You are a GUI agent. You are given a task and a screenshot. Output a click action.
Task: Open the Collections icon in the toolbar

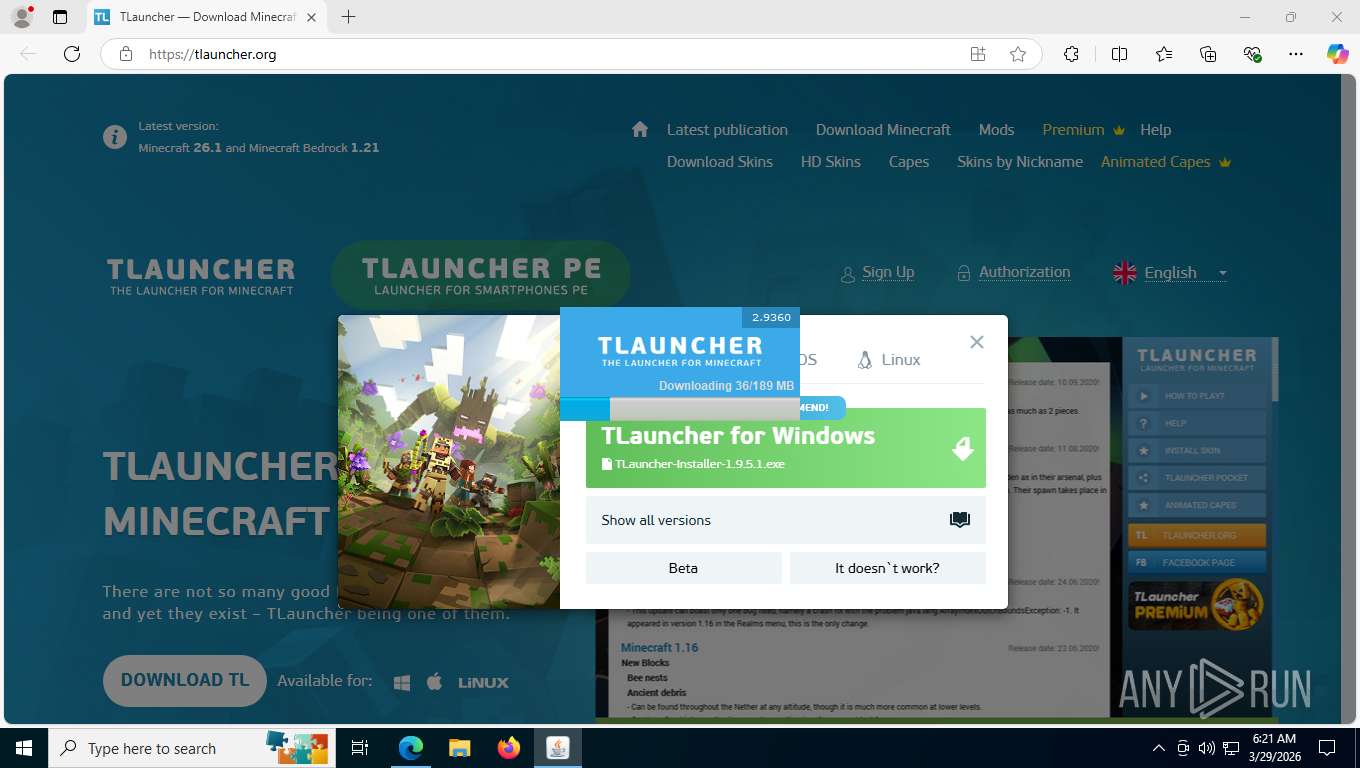[x=1208, y=54]
